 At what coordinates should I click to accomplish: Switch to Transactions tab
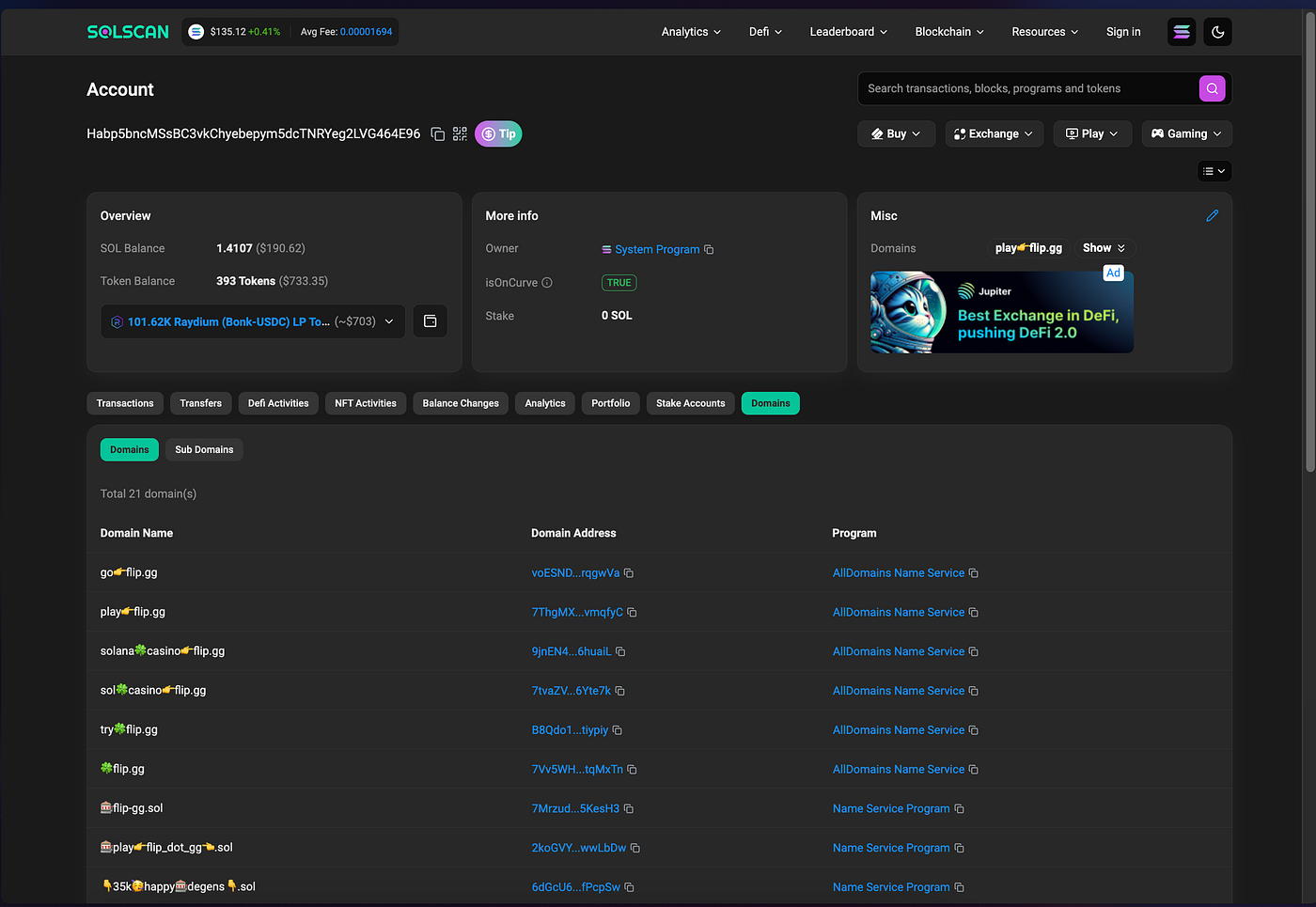125,403
